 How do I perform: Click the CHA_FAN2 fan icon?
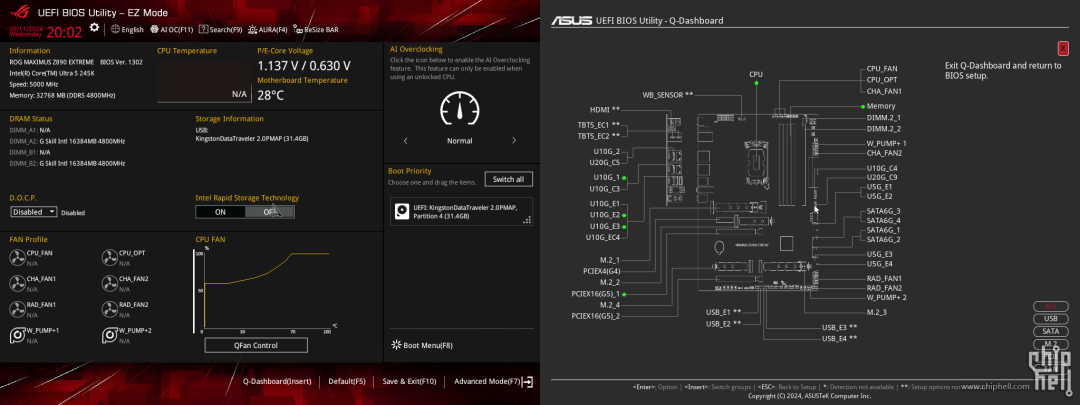(x=109, y=283)
